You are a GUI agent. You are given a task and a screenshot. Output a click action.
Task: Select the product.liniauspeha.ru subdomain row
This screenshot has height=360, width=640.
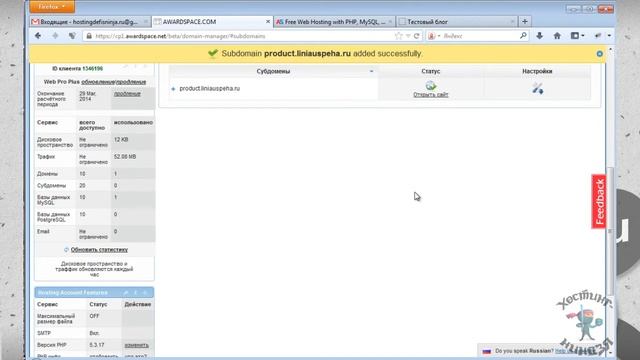pos(273,88)
